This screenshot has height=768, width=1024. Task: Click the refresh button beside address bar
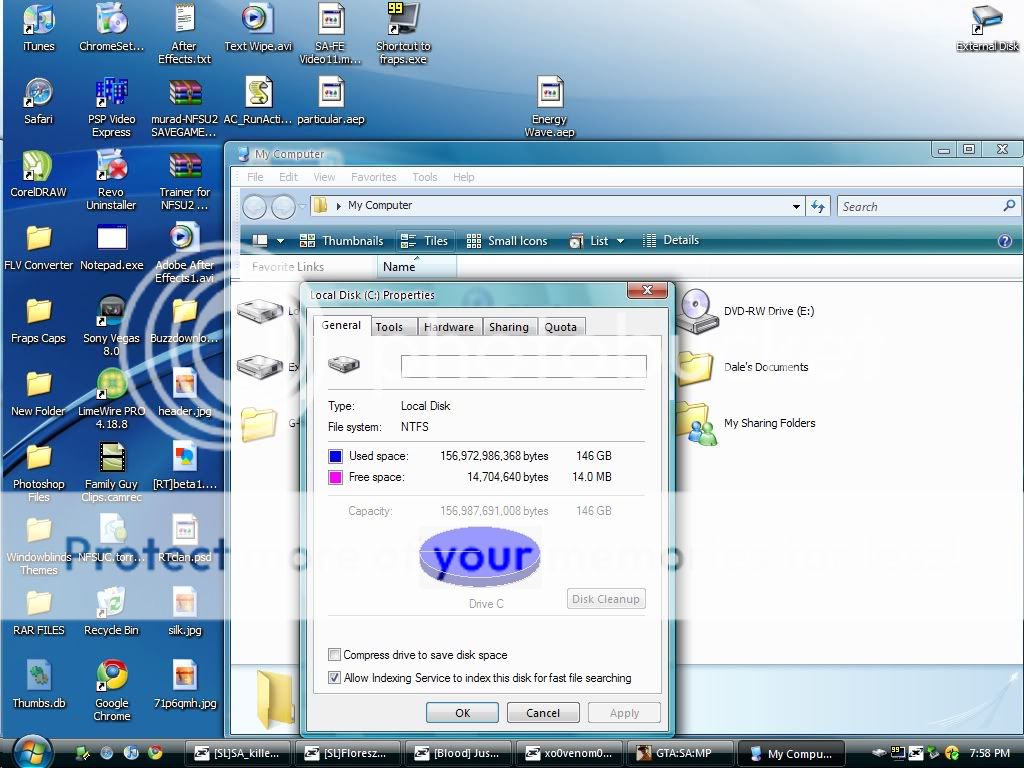click(818, 206)
